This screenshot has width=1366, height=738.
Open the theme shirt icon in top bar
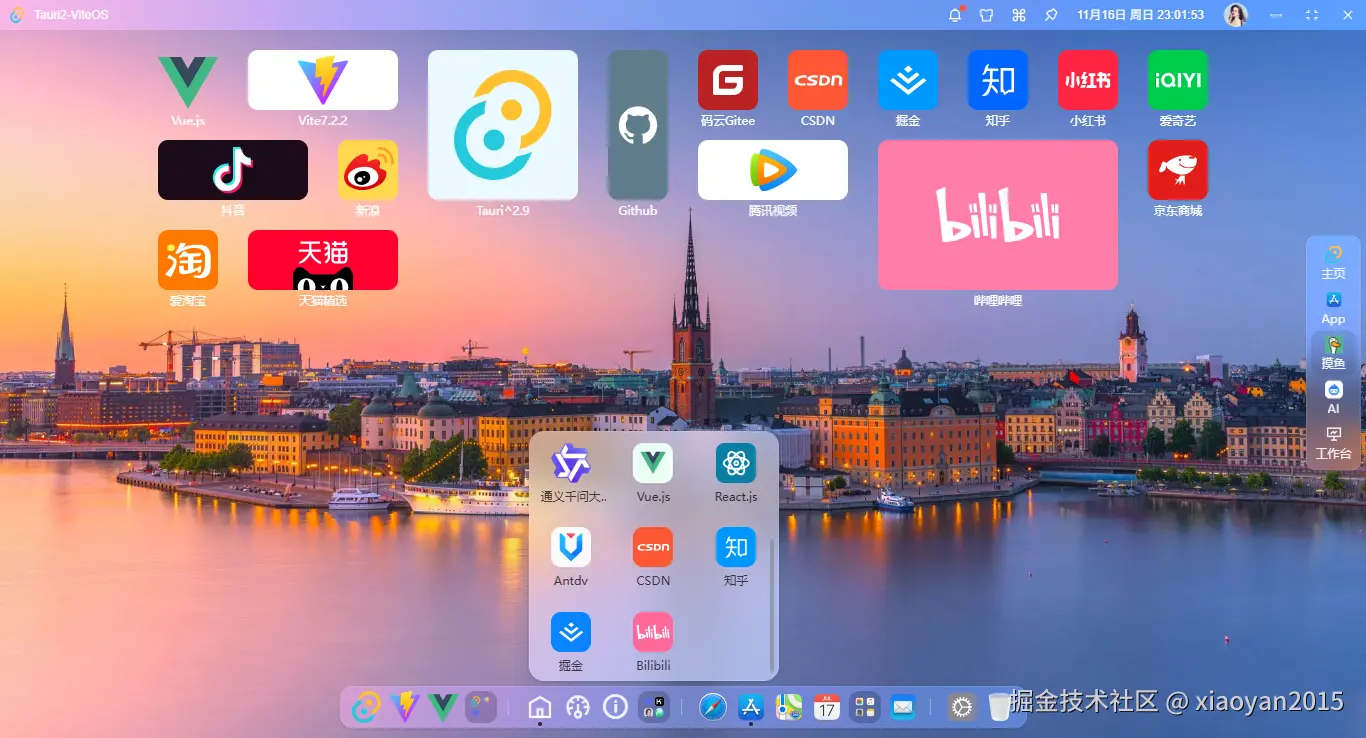(x=986, y=15)
